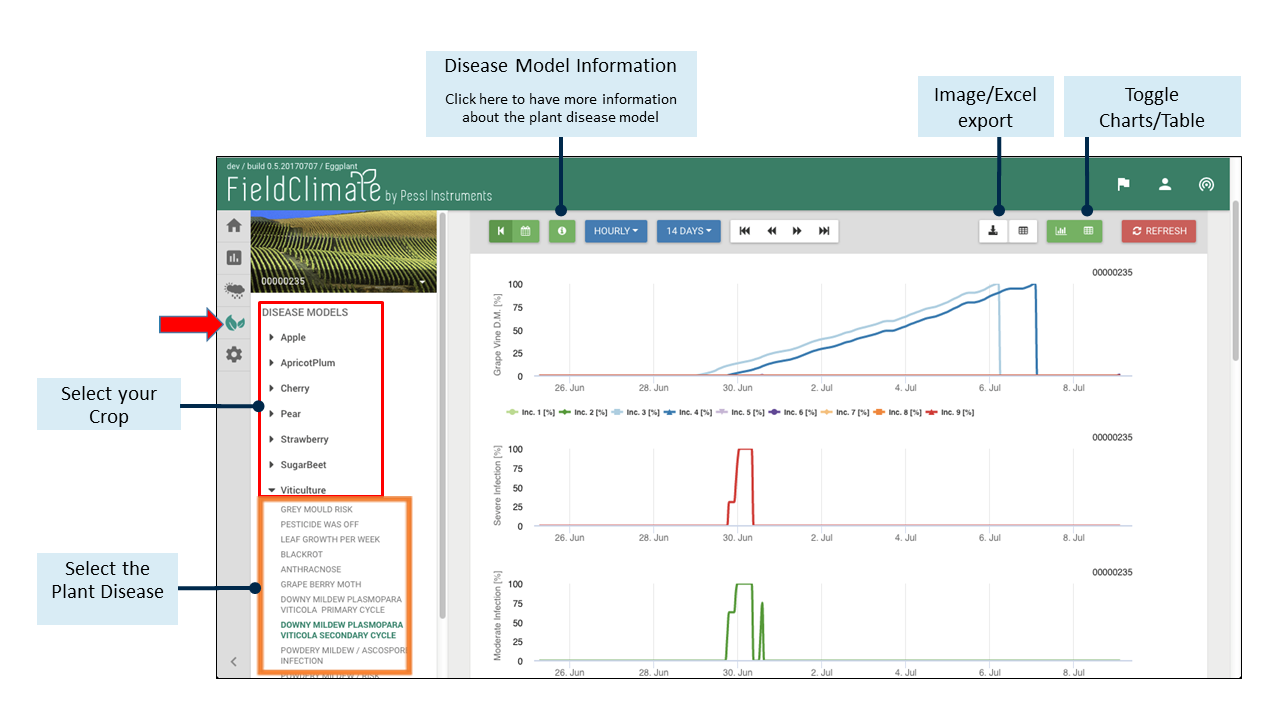Jump to the latest period with skip-forward icon

(824, 231)
